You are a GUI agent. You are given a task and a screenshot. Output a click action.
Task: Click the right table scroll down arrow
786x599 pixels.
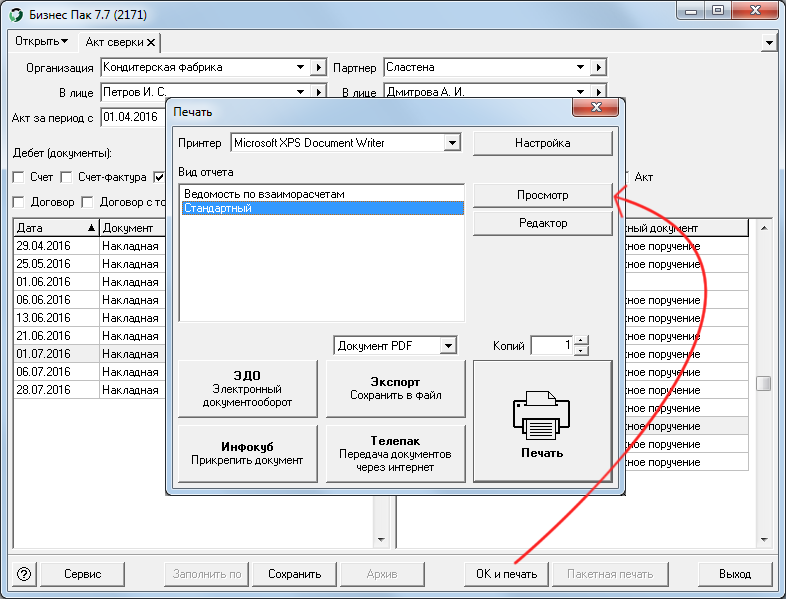(x=763, y=540)
